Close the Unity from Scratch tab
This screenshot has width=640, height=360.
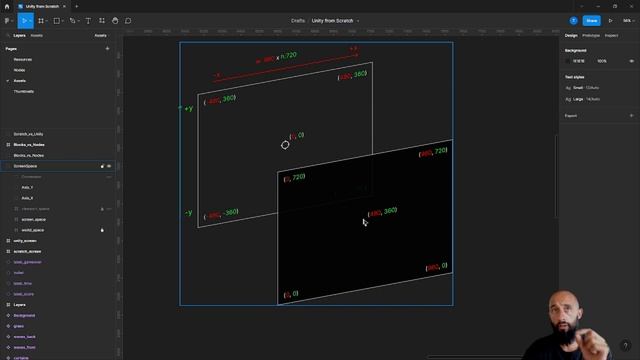coord(64,6)
